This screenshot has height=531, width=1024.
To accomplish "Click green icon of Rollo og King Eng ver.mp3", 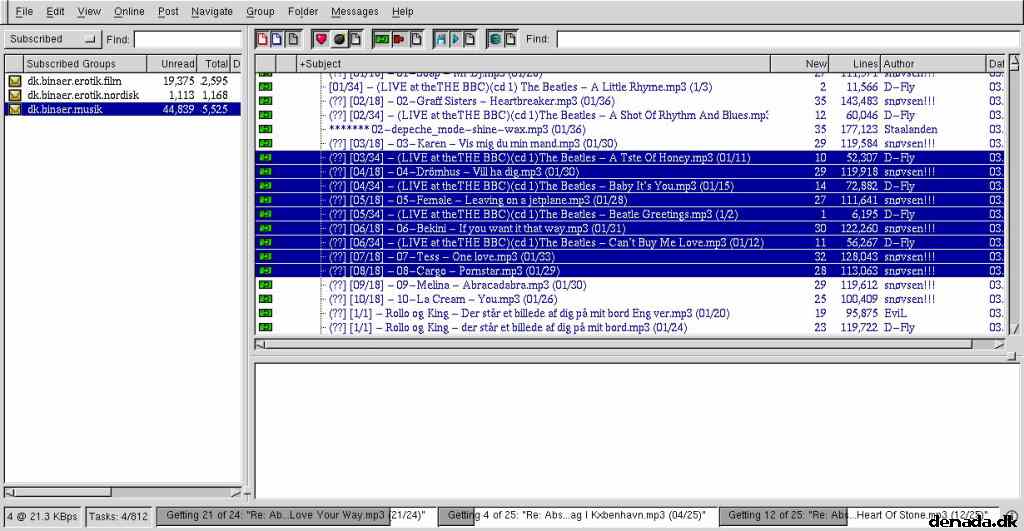I will pyautogui.click(x=266, y=313).
